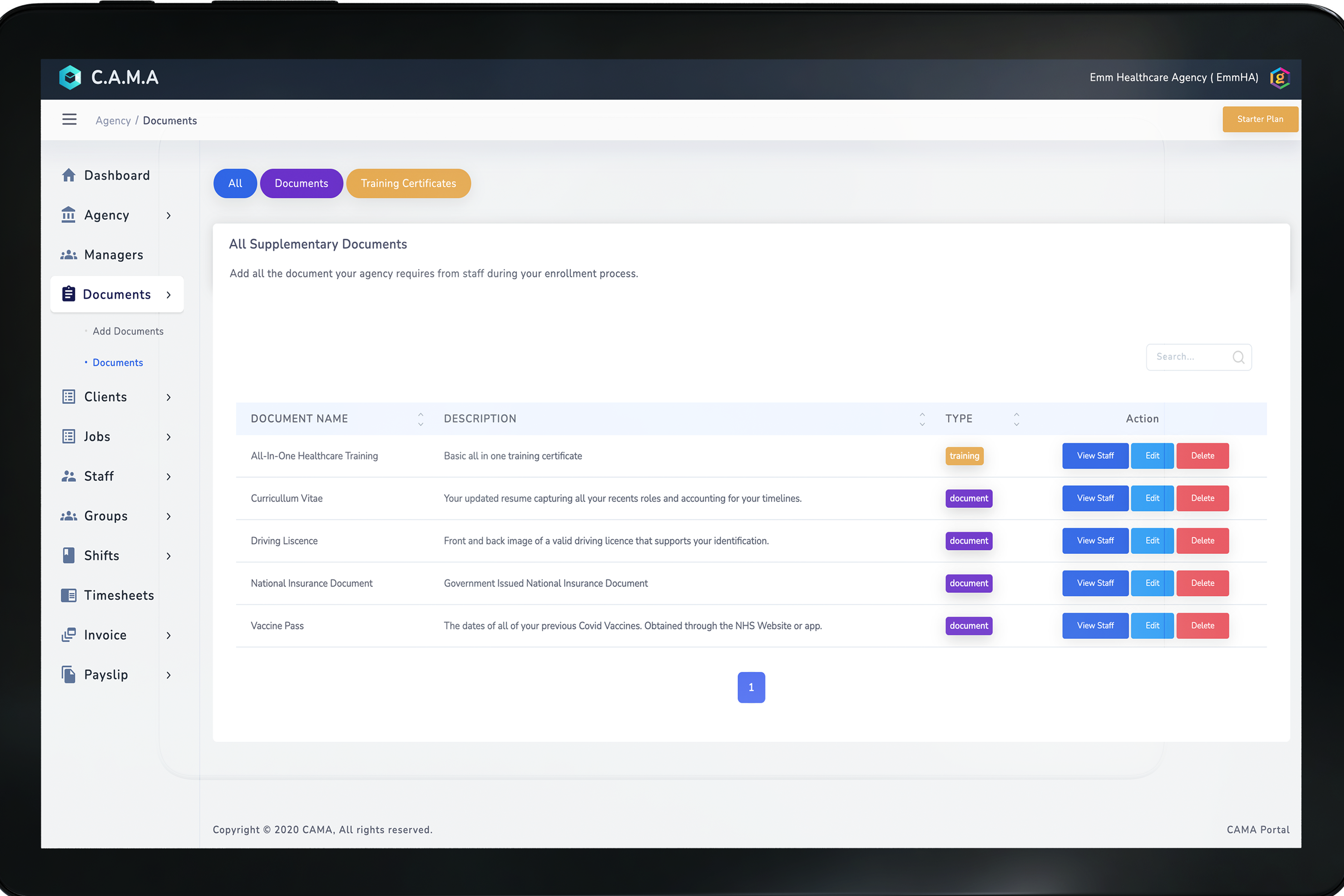Screen dimensions: 1344x896
Task: Click the Managers people icon
Action: [x=69, y=255]
